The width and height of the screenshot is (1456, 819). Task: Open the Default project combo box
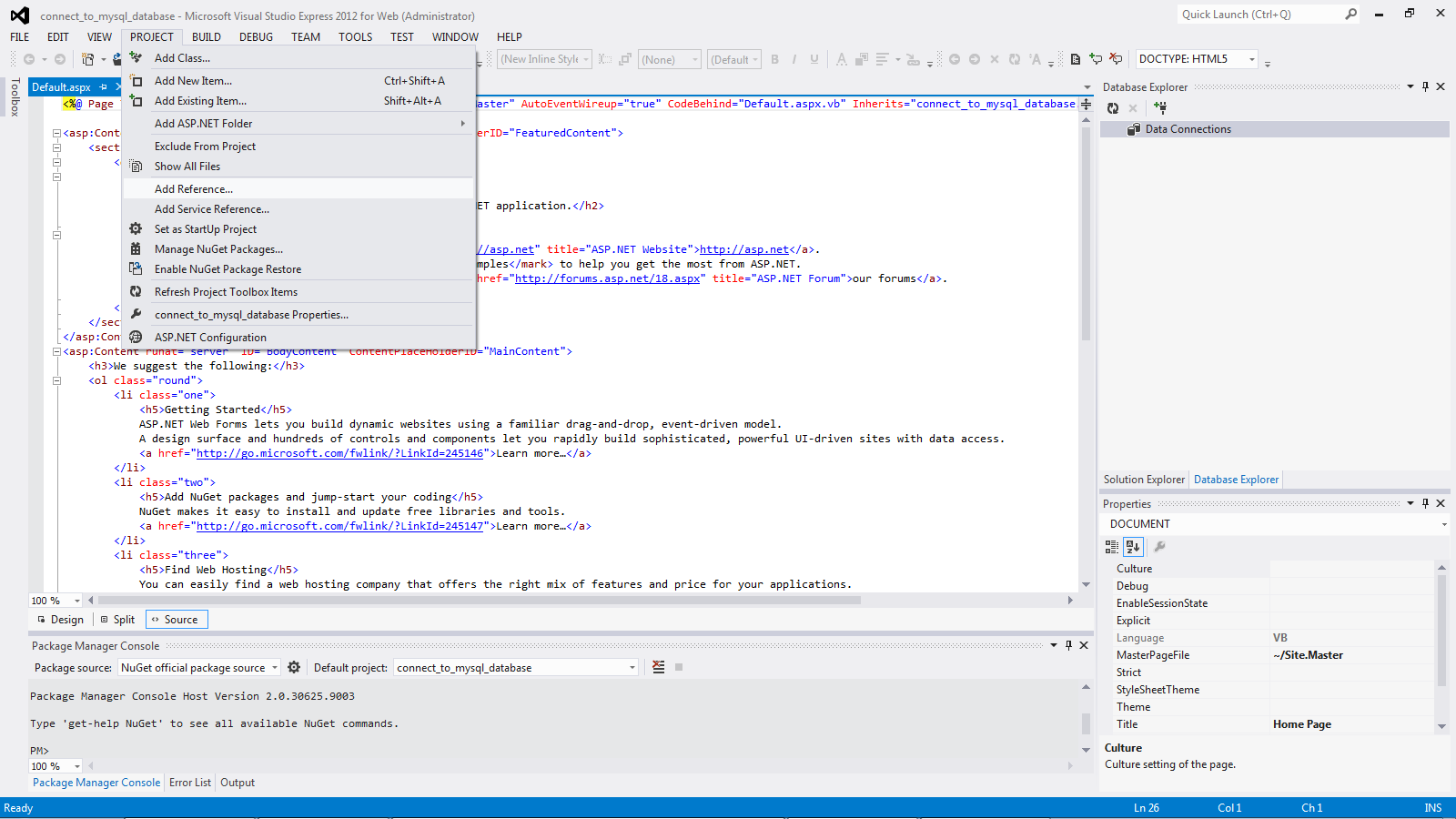[x=632, y=668]
